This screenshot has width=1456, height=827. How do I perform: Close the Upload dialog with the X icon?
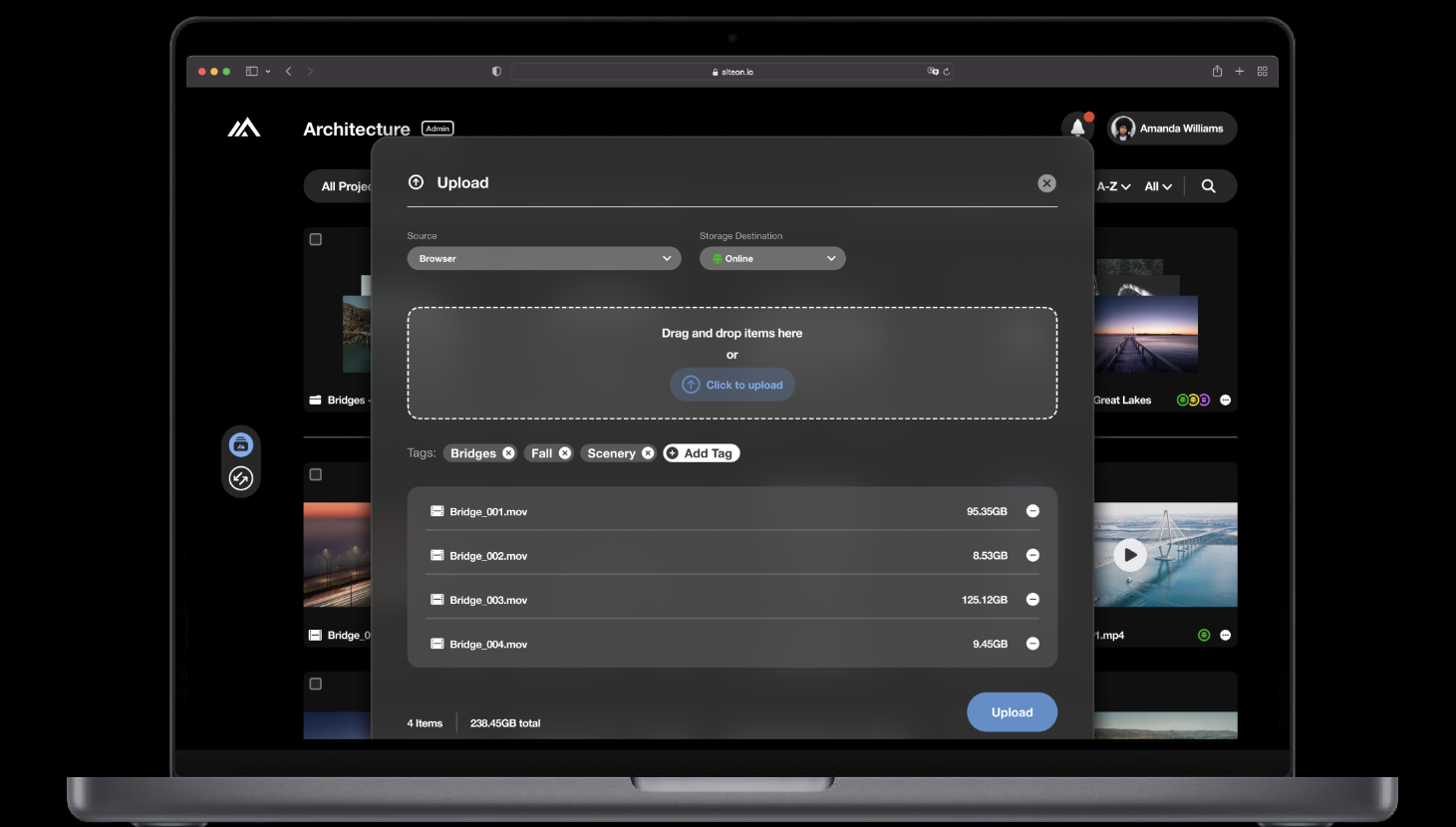pos(1046,183)
